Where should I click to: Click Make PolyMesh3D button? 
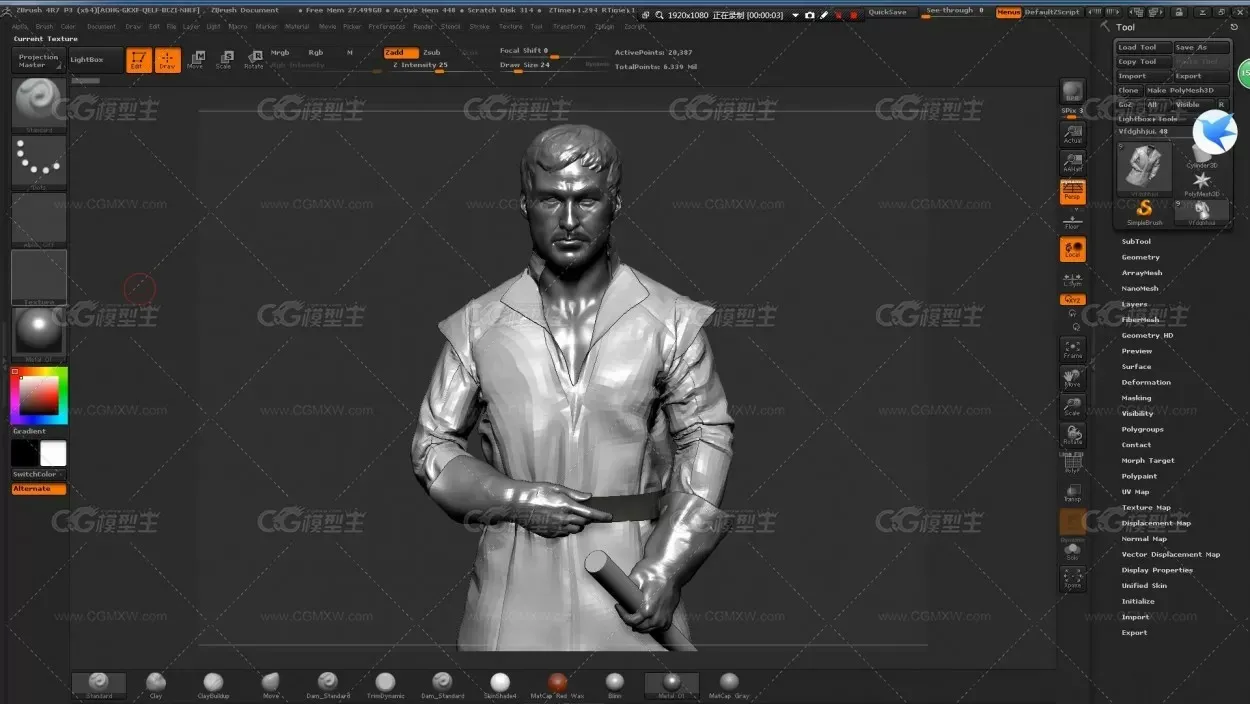point(1187,90)
